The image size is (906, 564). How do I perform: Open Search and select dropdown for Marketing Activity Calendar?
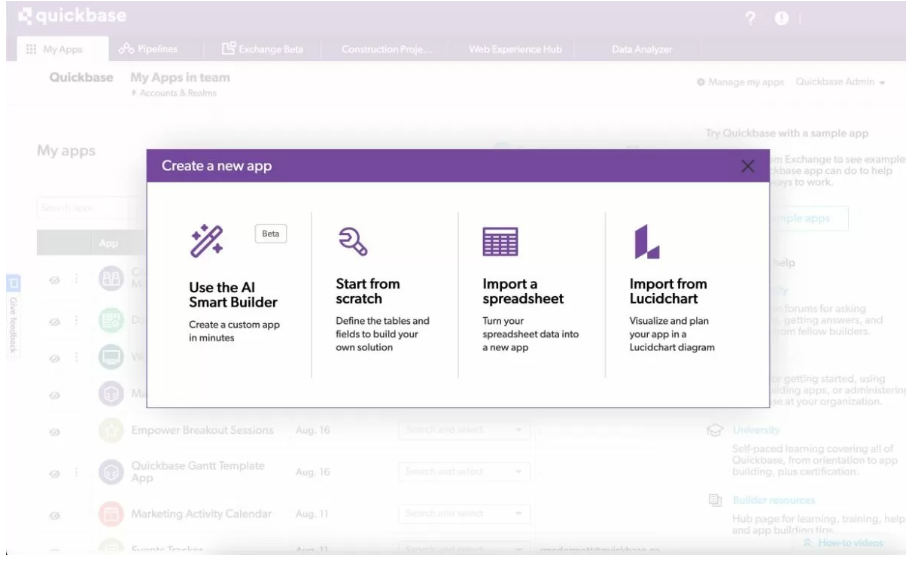[464, 513]
